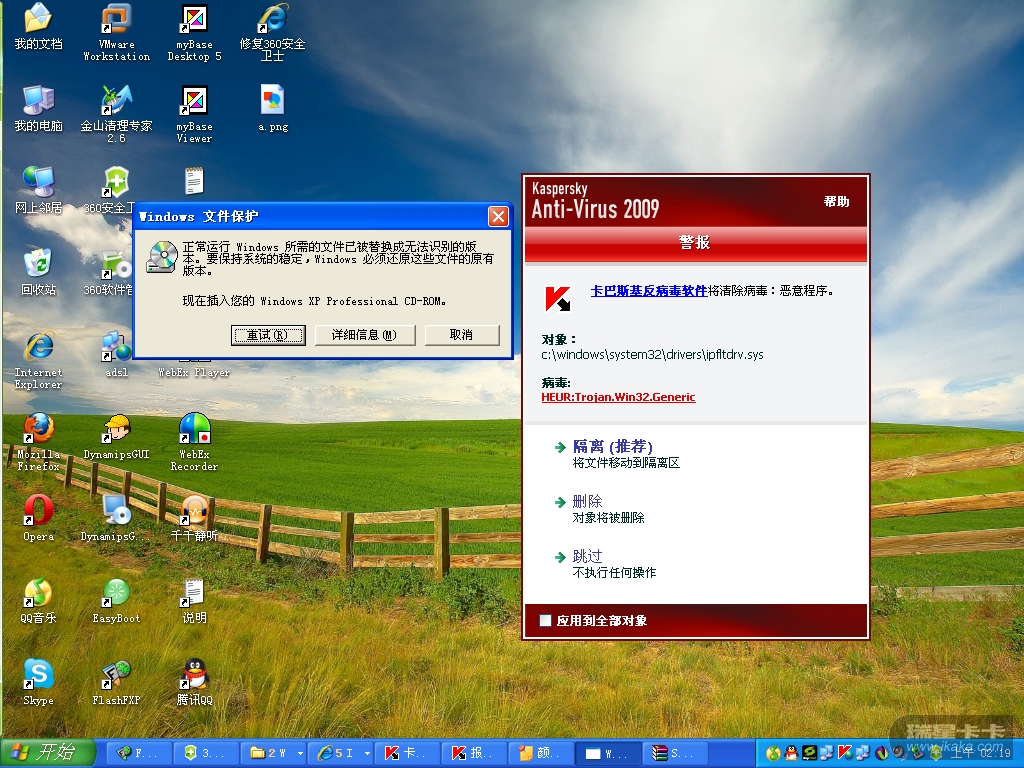Expand the 5 I Internet Explorer group arrow
Screen dimensions: 1024x768
tap(368, 754)
